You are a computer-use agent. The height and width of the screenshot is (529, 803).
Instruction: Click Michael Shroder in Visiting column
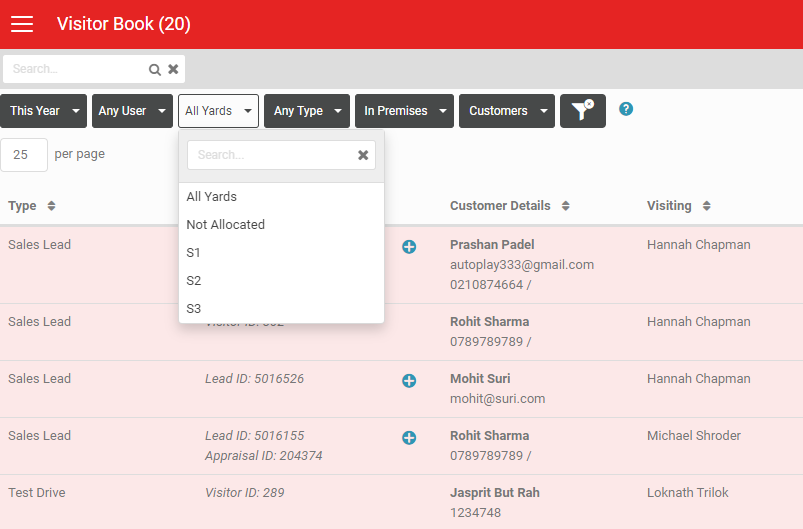coord(694,436)
